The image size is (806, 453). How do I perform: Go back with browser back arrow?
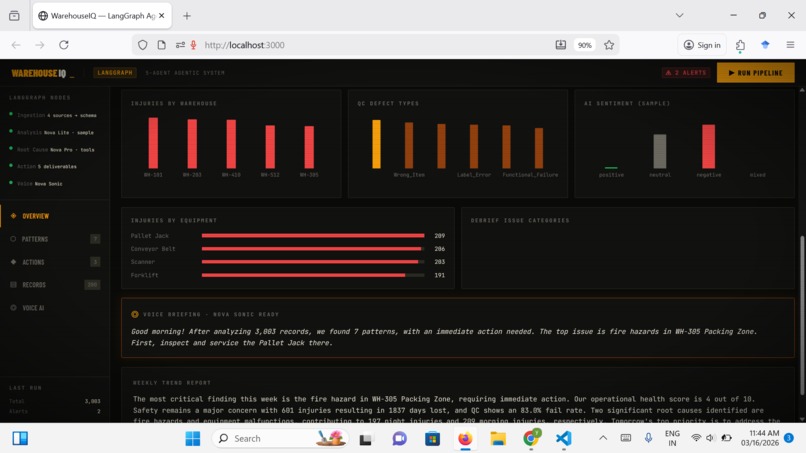tap(16, 45)
